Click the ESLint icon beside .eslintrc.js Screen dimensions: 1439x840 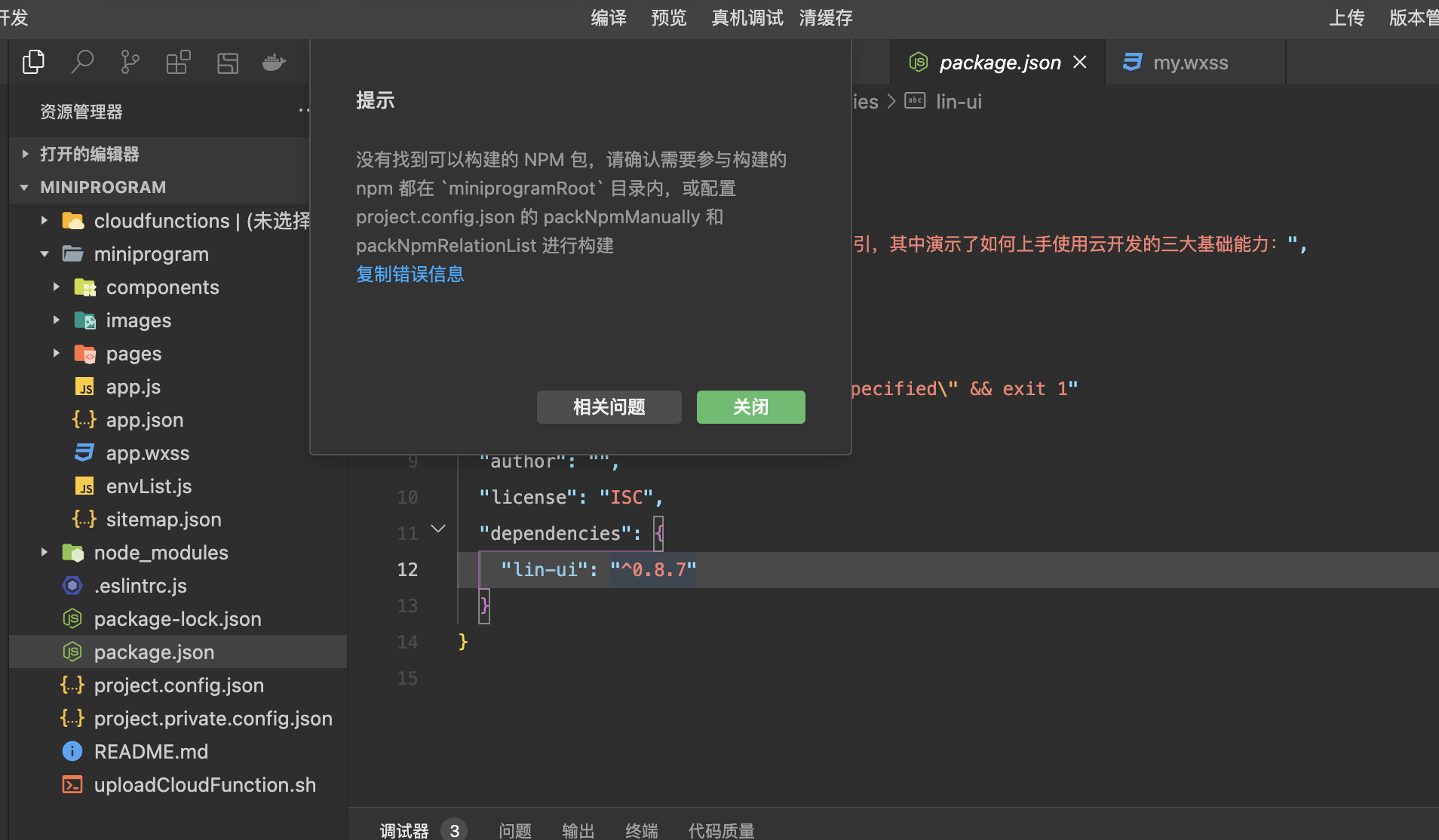tap(72, 585)
